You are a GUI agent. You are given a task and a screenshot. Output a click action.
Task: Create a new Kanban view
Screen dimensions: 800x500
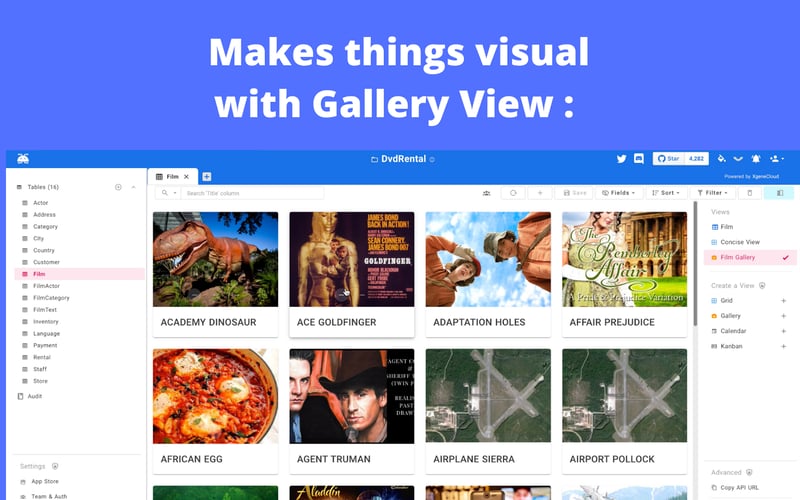784,346
